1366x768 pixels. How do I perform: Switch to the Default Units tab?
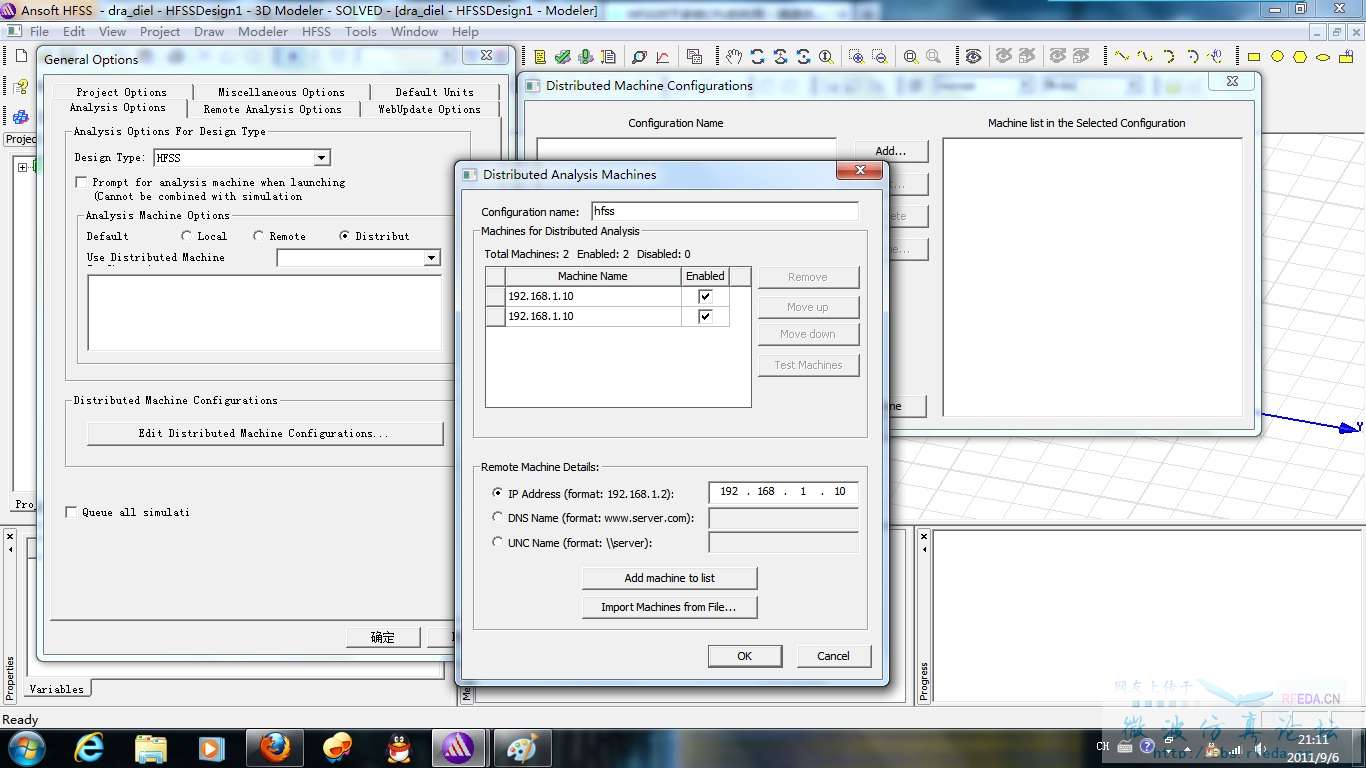point(434,92)
